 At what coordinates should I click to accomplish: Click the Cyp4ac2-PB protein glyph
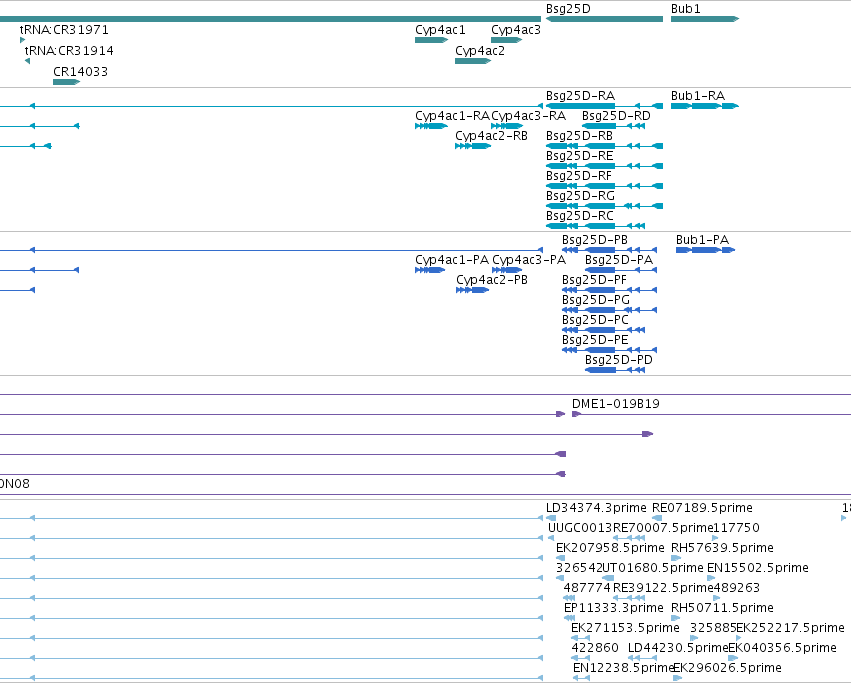click(x=472, y=290)
